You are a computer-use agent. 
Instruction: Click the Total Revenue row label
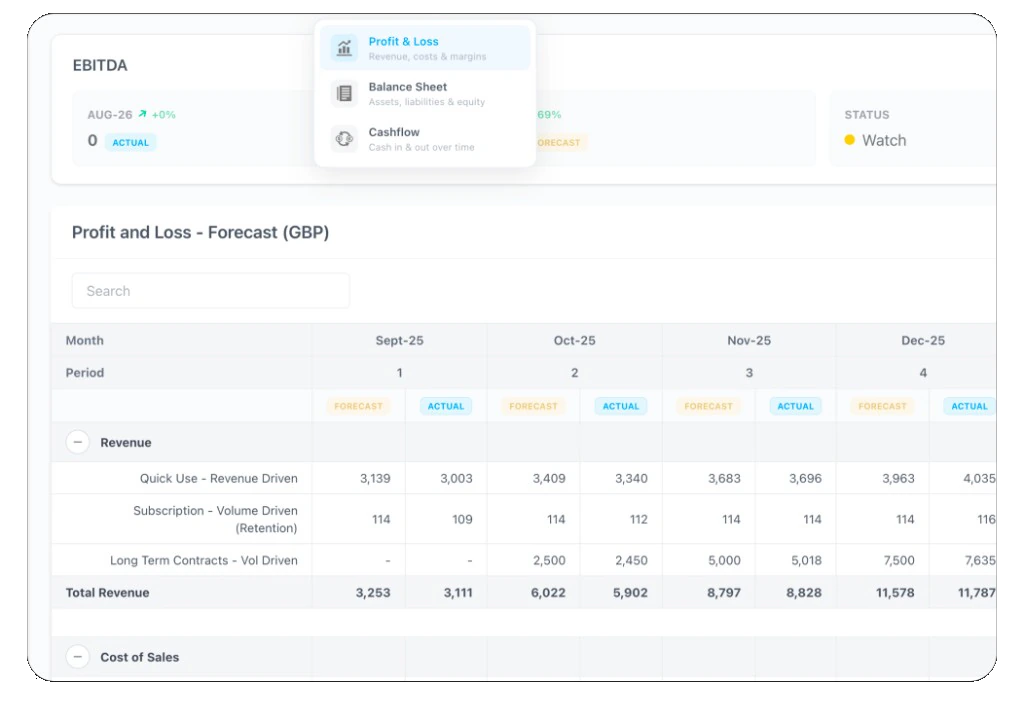(108, 593)
